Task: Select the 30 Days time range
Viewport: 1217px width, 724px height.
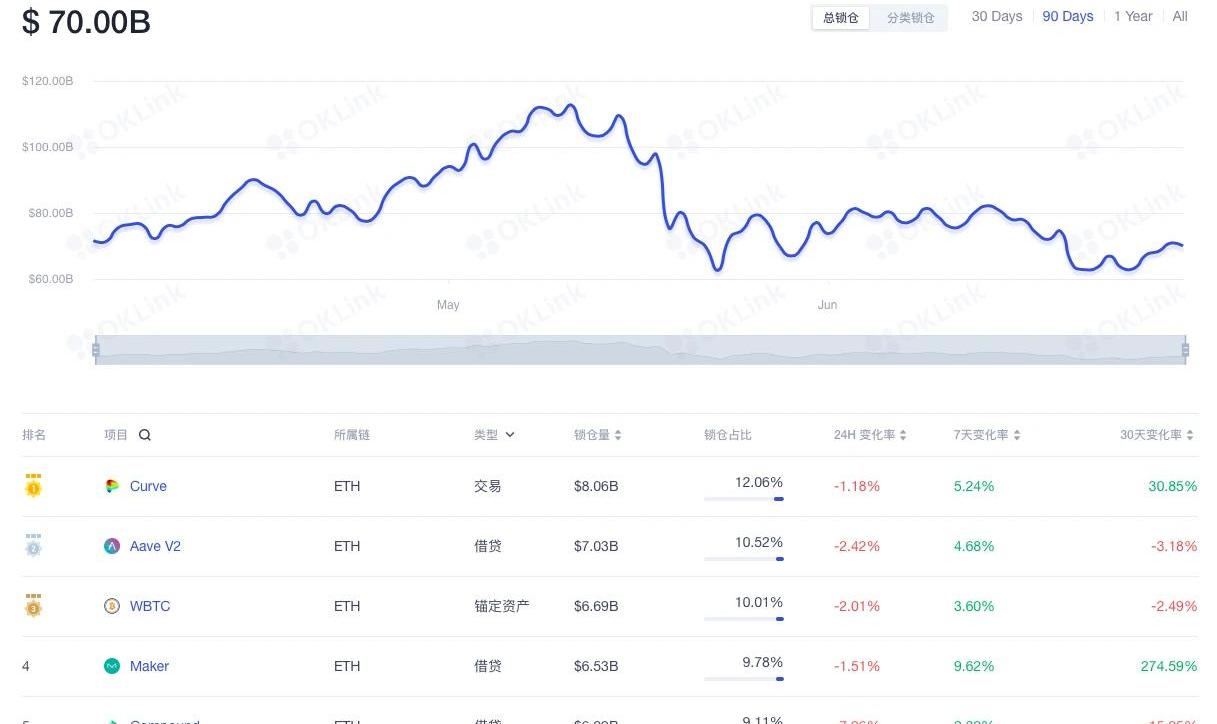Action: click(x=997, y=17)
